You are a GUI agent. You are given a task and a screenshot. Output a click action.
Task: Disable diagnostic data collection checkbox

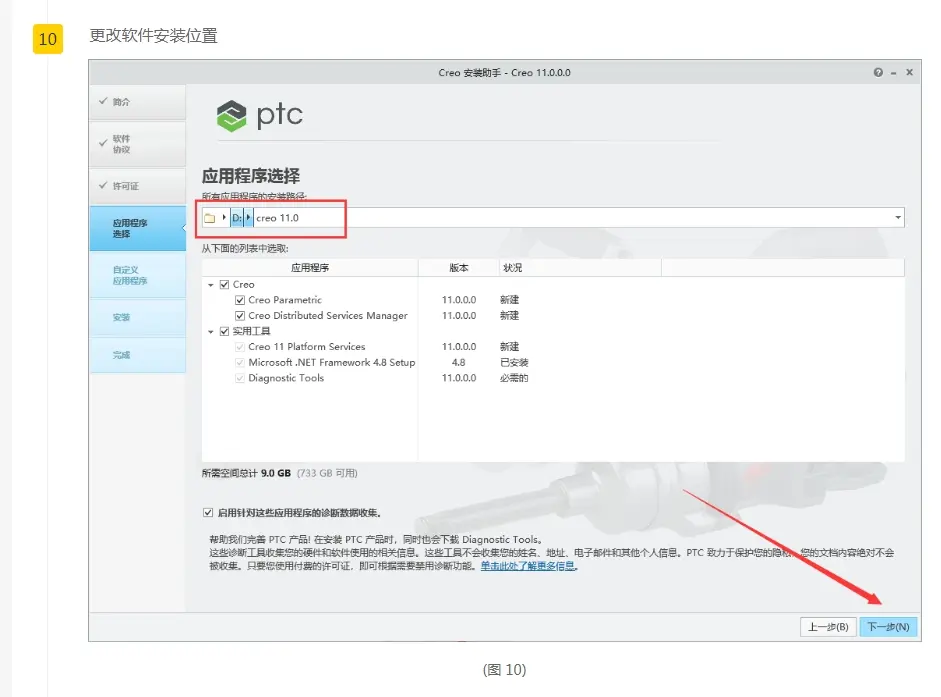click(x=208, y=513)
